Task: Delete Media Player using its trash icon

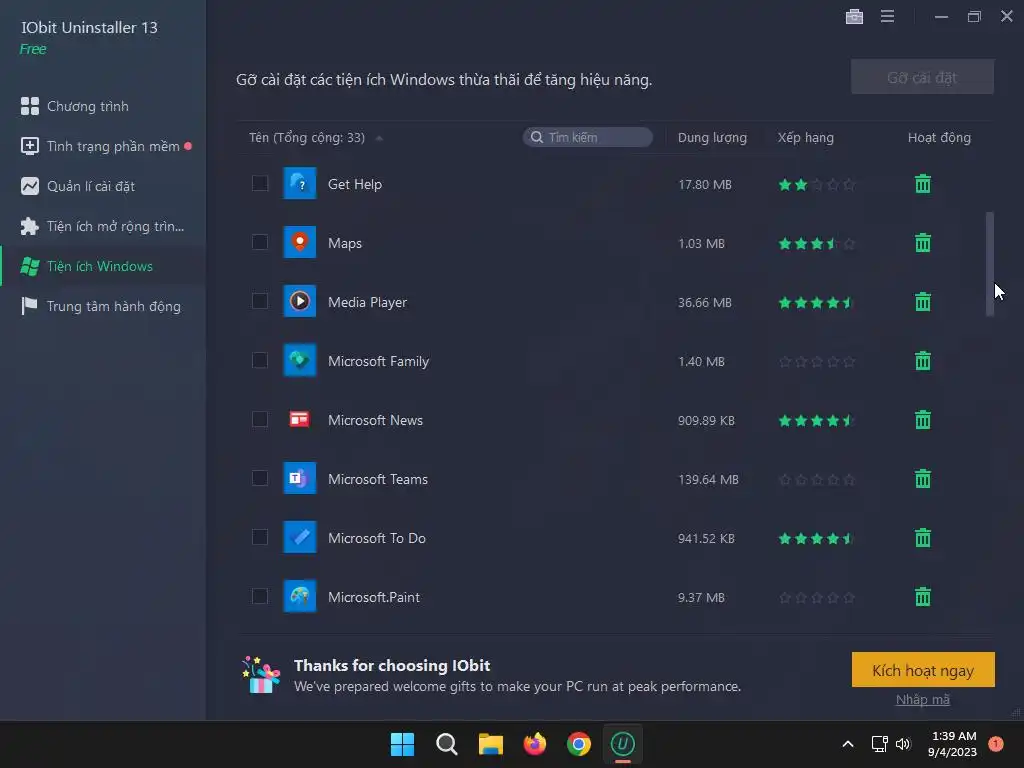Action: coord(923,302)
